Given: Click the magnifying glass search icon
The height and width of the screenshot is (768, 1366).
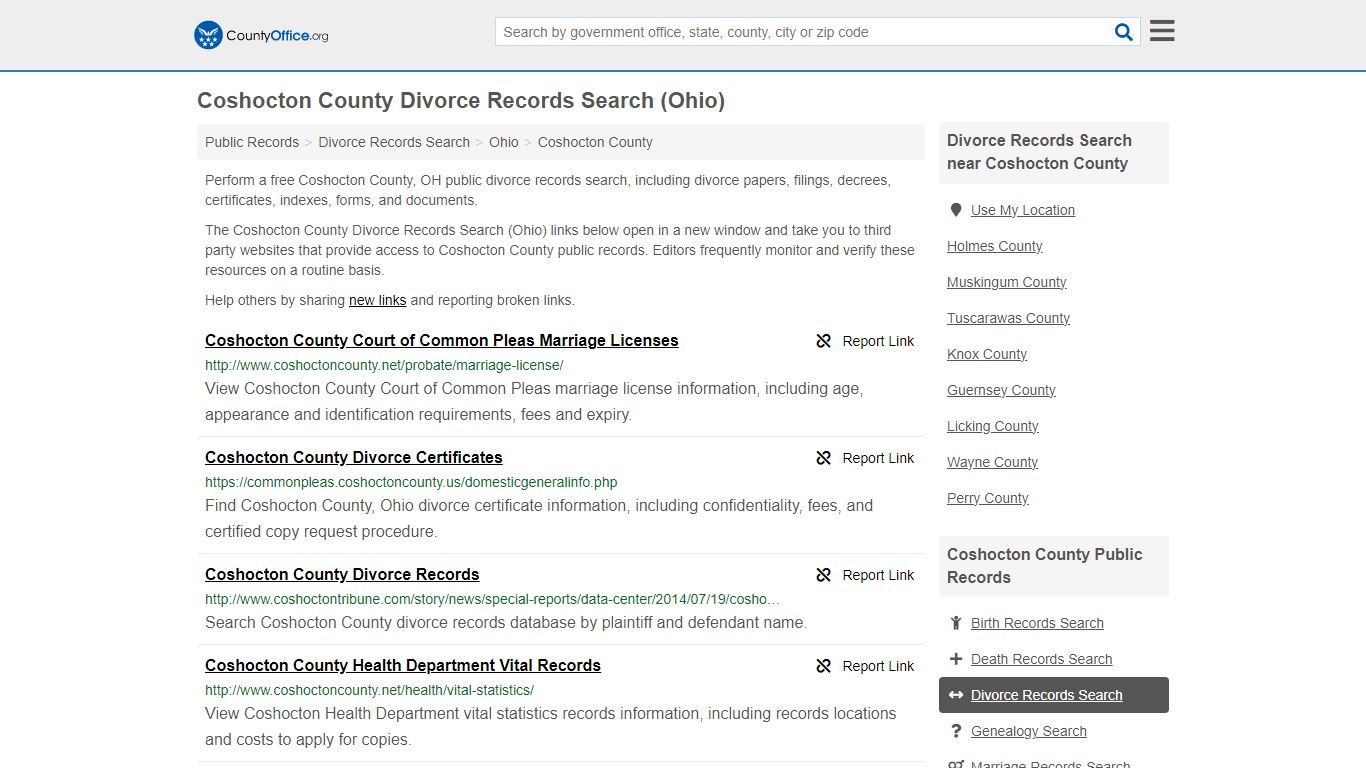Looking at the screenshot, I should pos(1124,32).
